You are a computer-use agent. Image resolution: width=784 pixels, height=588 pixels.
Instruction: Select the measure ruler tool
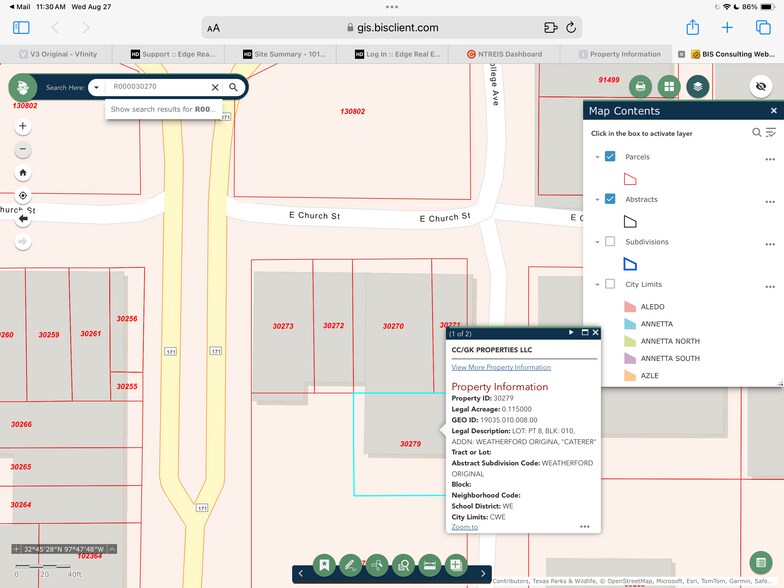(429, 566)
